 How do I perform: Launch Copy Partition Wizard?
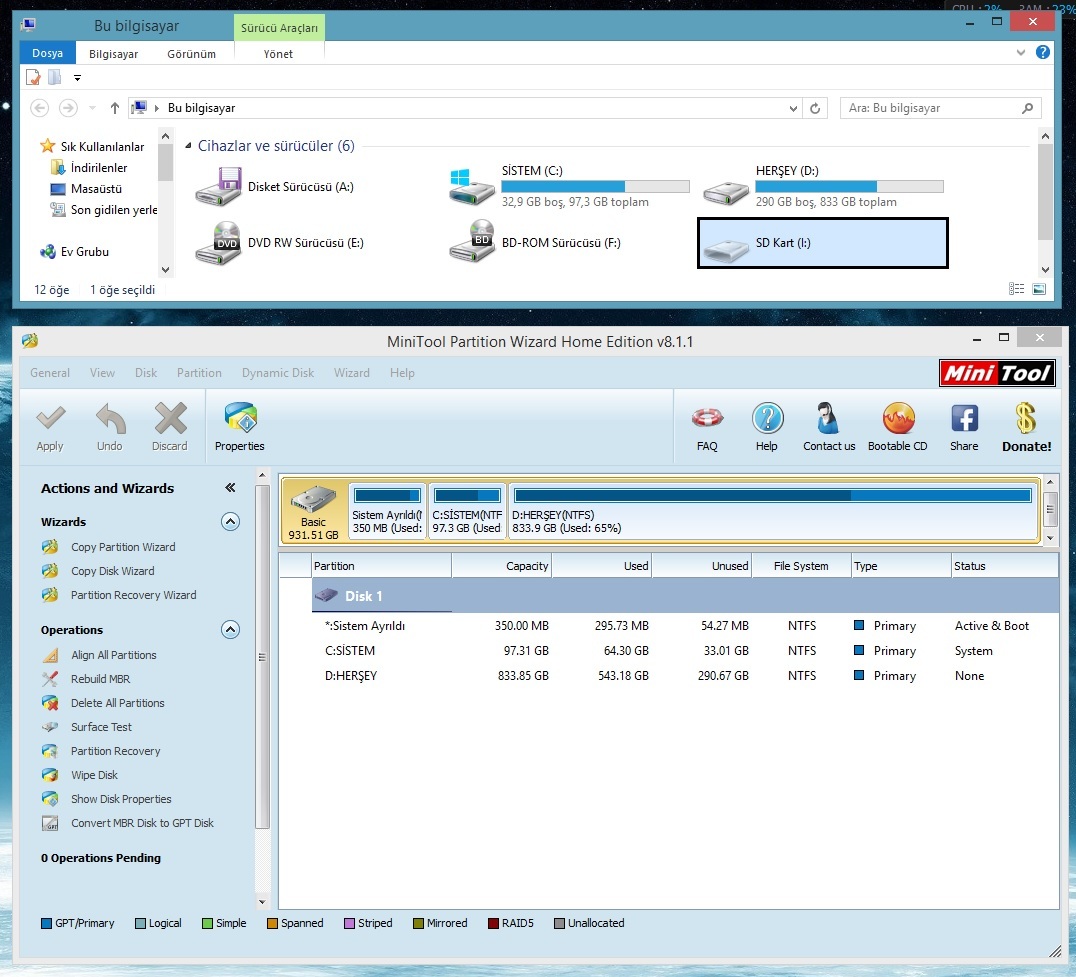[123, 547]
